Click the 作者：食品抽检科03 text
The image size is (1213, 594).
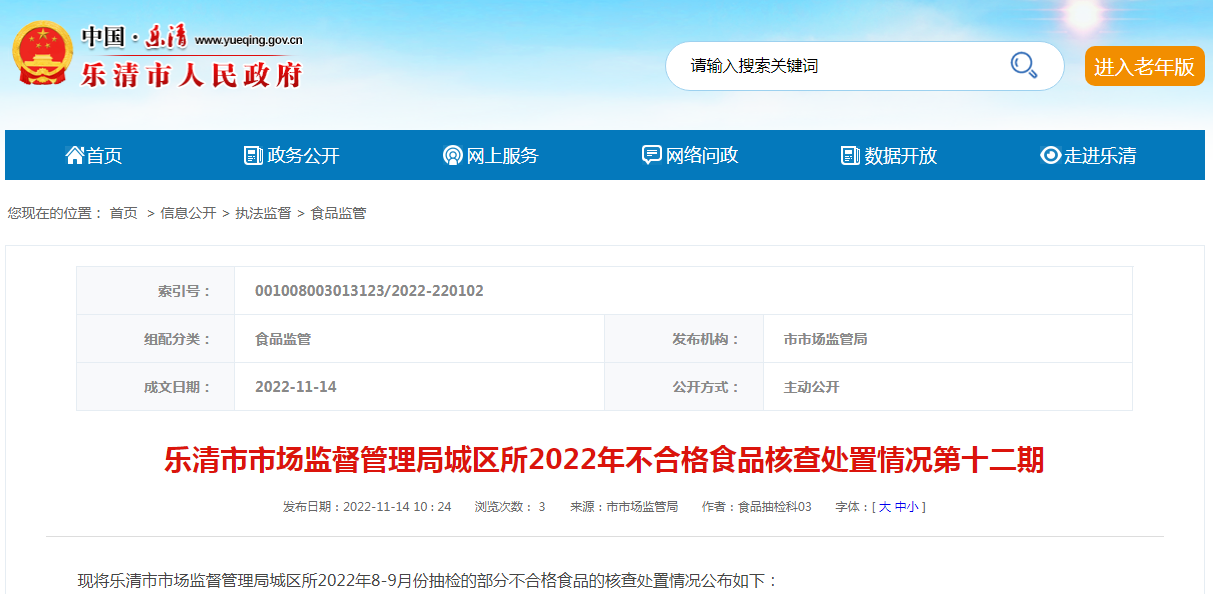click(757, 507)
